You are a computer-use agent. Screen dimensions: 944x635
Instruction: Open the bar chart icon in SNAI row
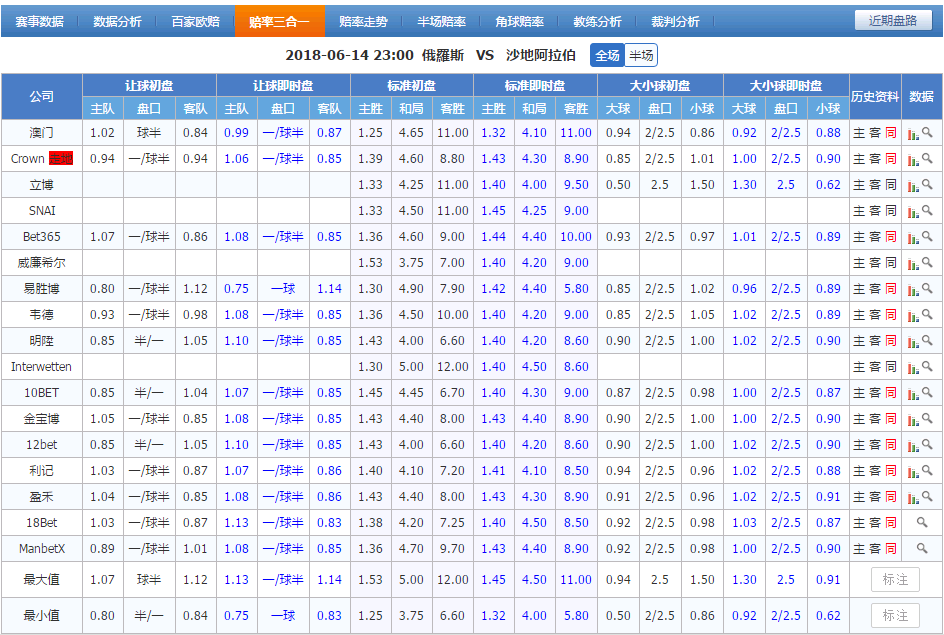pos(913,211)
